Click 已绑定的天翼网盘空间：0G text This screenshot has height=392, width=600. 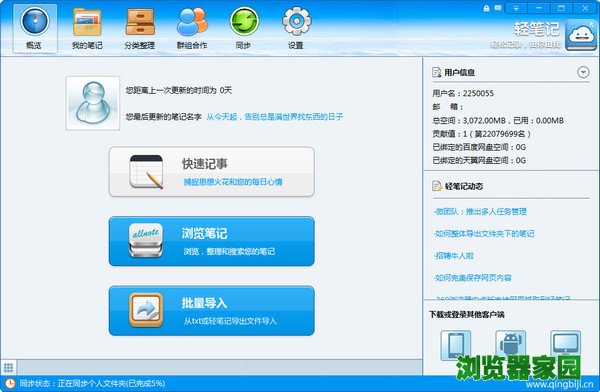[x=479, y=160]
